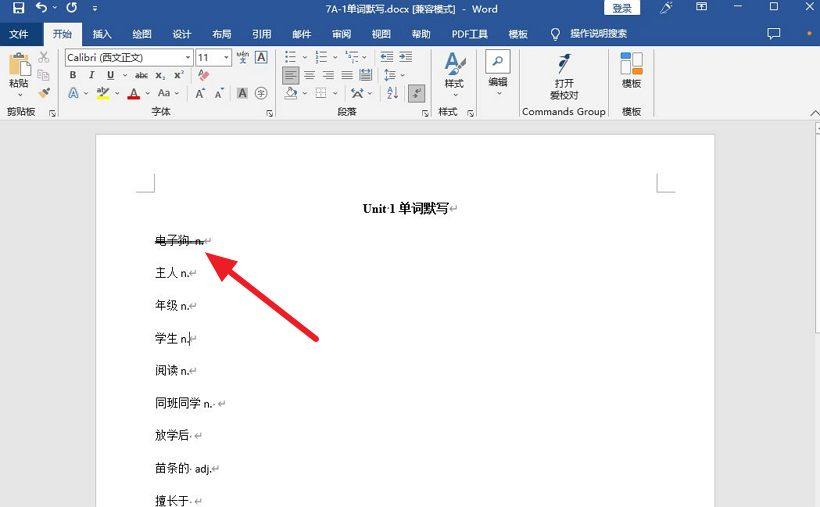Viewport: 820px width, 507px height.
Task: Toggle underline formatting
Action: [x=110, y=75]
